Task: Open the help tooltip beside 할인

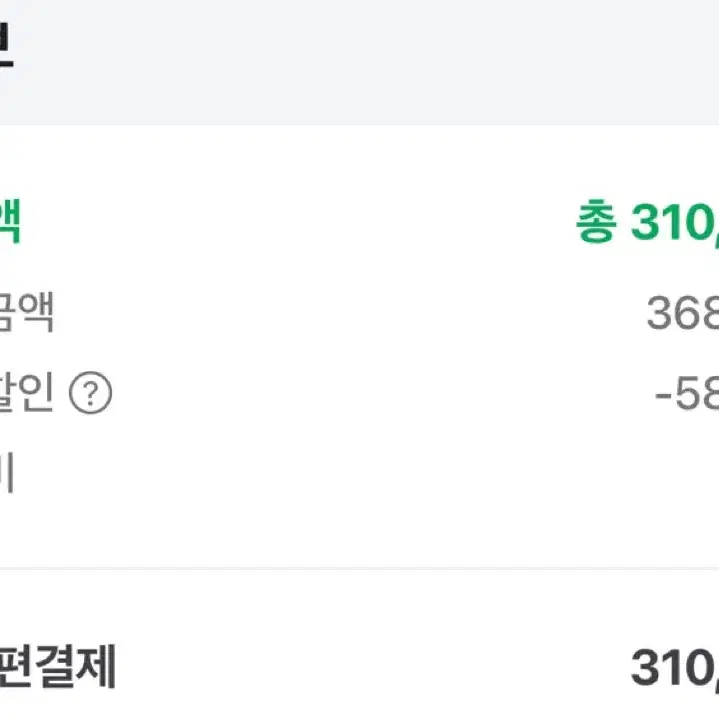Action: [x=90, y=393]
